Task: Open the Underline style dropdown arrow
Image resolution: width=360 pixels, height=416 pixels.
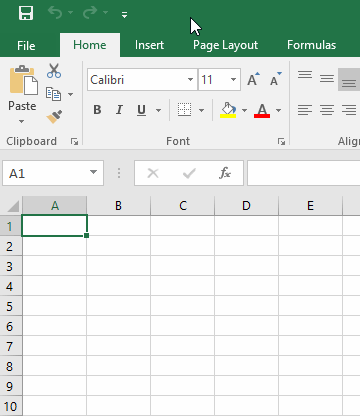Action: click(158, 110)
